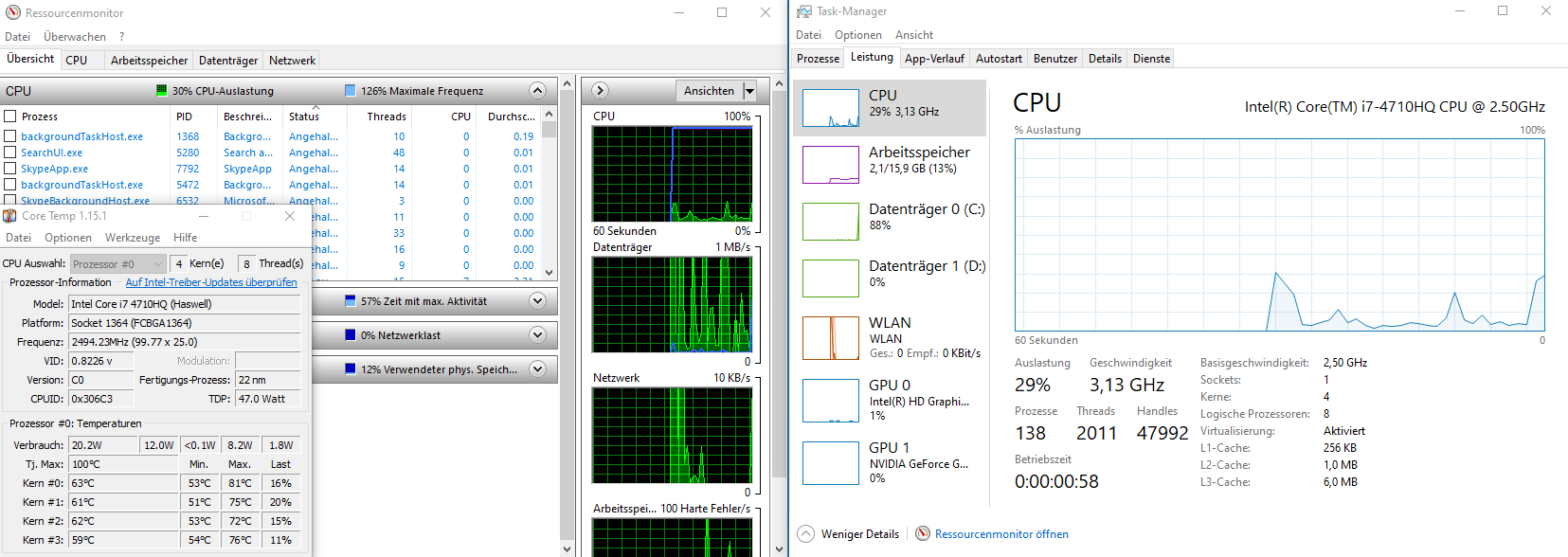
Task: Select GPU 0 Intel HD Graphics entry
Action: tap(830, 401)
